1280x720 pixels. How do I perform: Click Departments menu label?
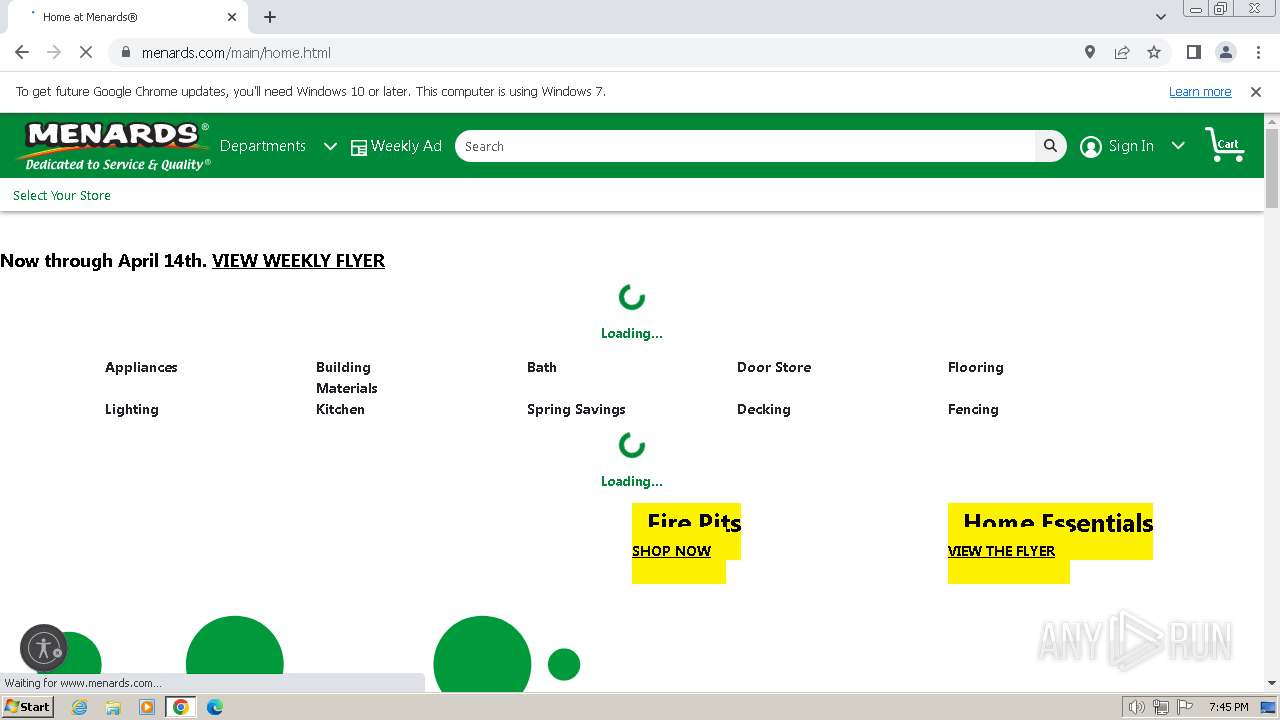point(263,146)
